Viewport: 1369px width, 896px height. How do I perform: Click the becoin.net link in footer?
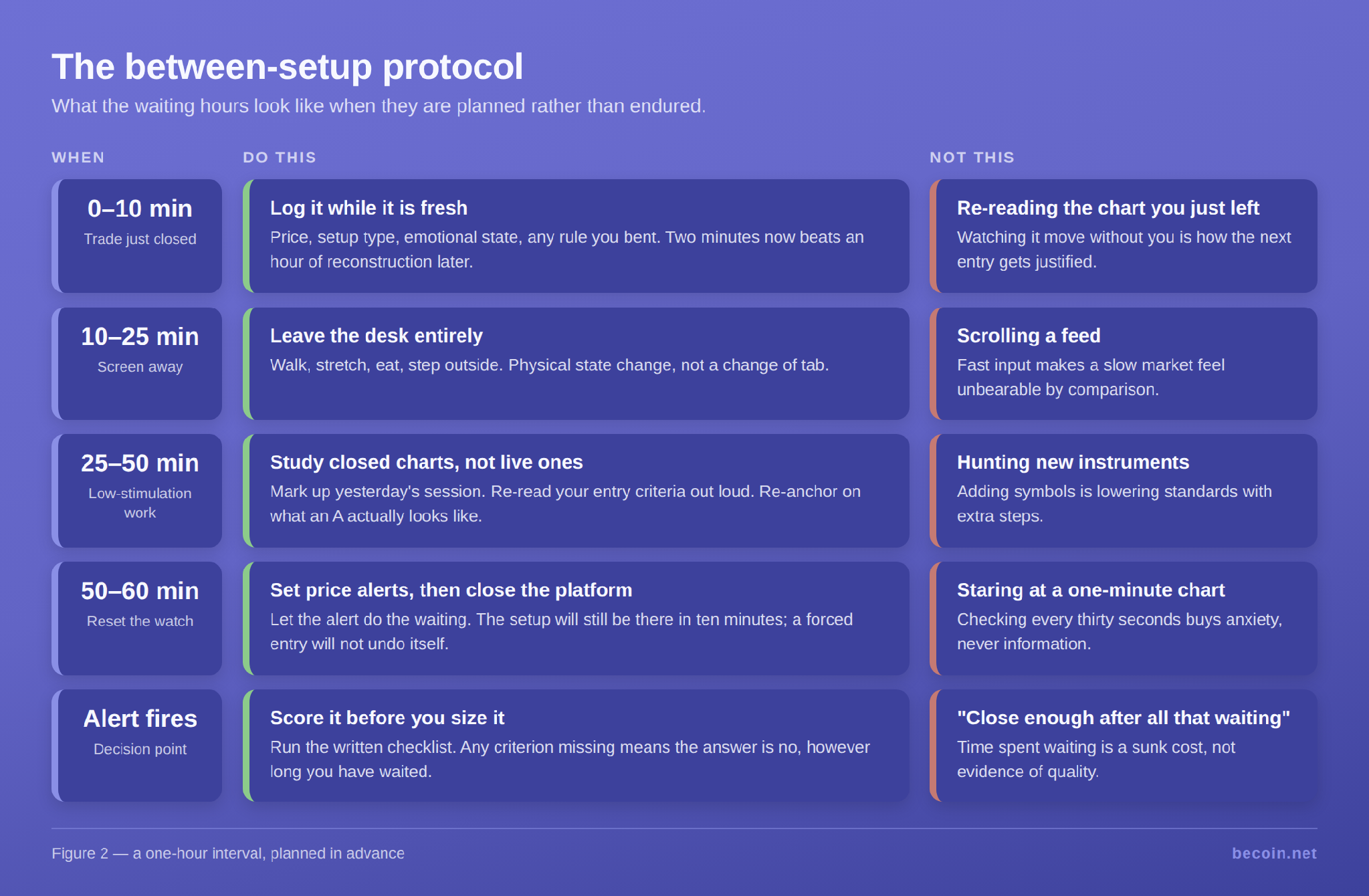(x=1274, y=853)
